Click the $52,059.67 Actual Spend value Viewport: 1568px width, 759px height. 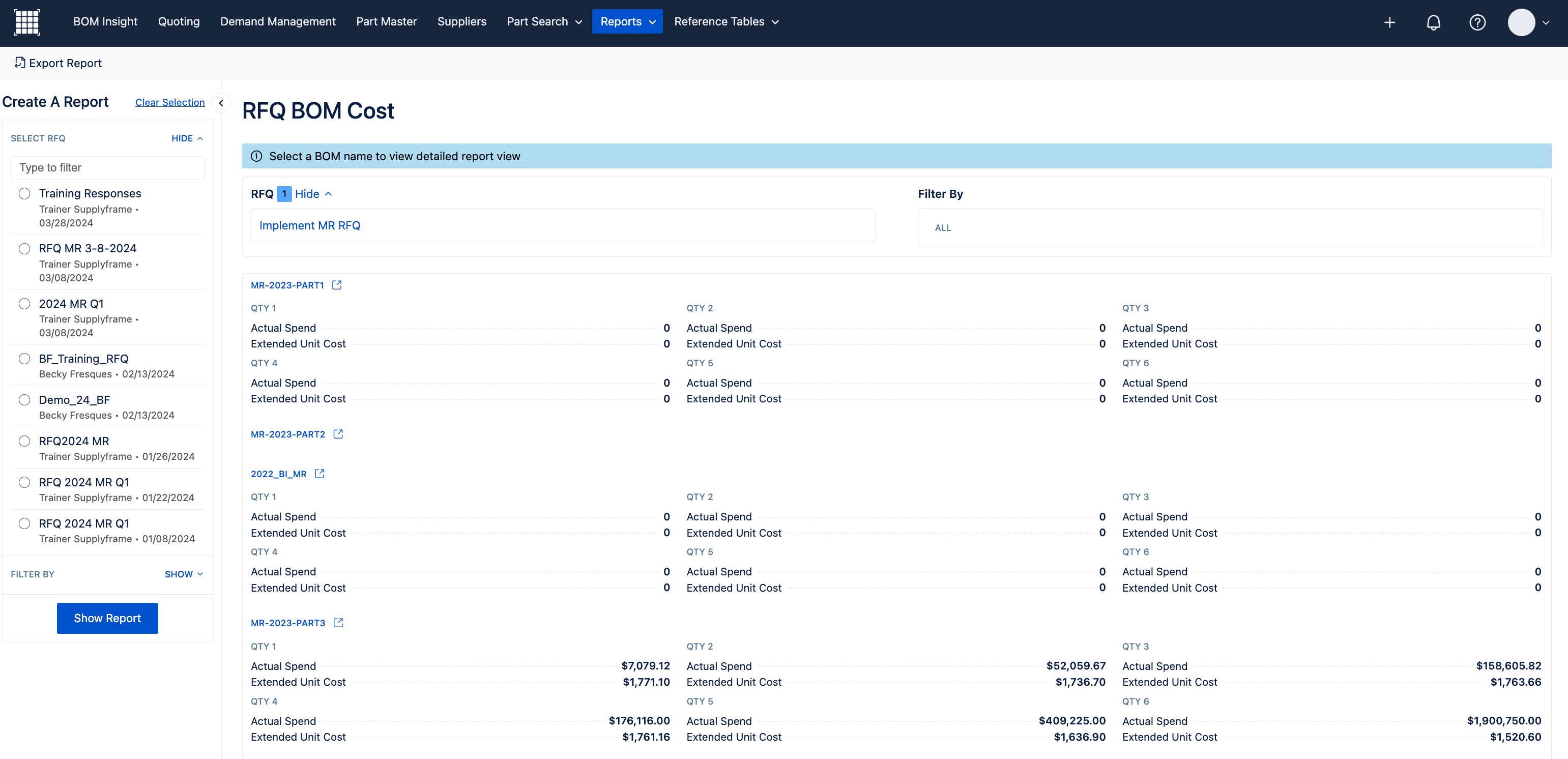click(1076, 666)
